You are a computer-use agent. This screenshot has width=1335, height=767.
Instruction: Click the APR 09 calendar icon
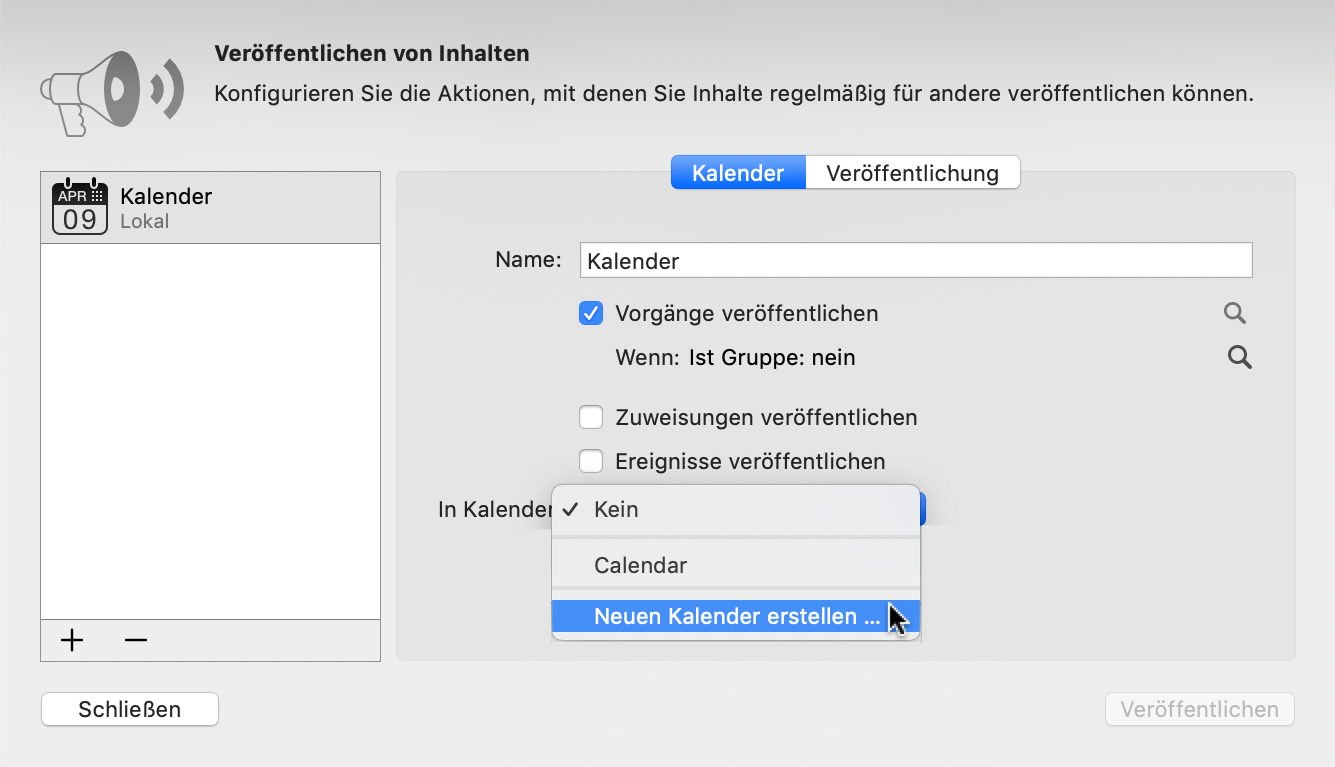click(80, 207)
